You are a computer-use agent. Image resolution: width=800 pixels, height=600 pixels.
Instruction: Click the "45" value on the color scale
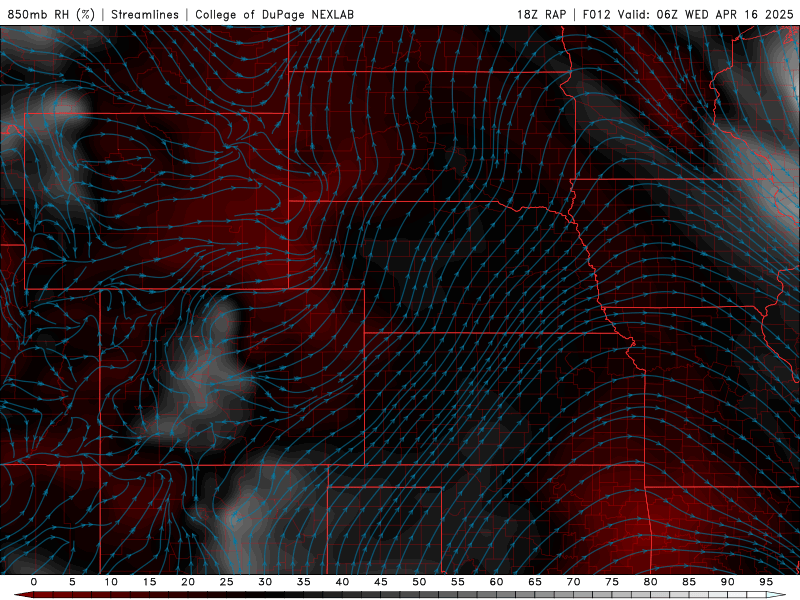pos(381,582)
